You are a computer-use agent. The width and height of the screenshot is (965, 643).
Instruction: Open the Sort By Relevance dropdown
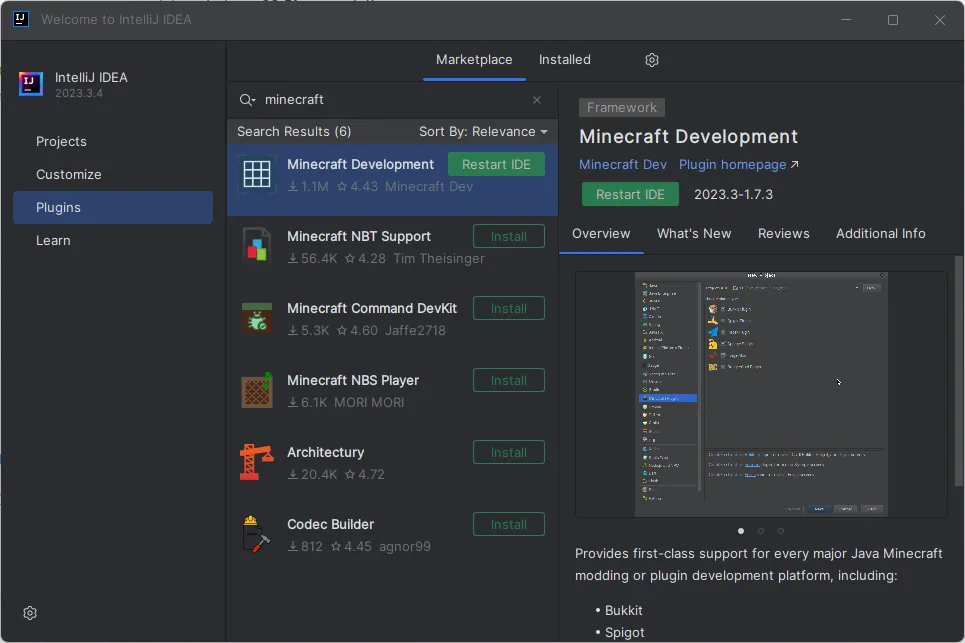pyautogui.click(x=483, y=132)
